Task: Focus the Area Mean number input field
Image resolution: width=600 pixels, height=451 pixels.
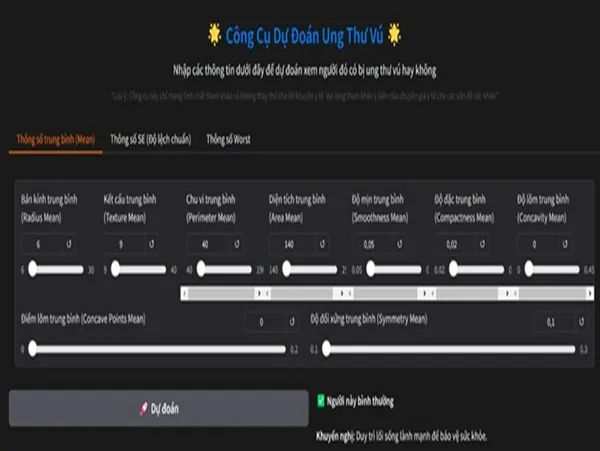Action: [293, 244]
